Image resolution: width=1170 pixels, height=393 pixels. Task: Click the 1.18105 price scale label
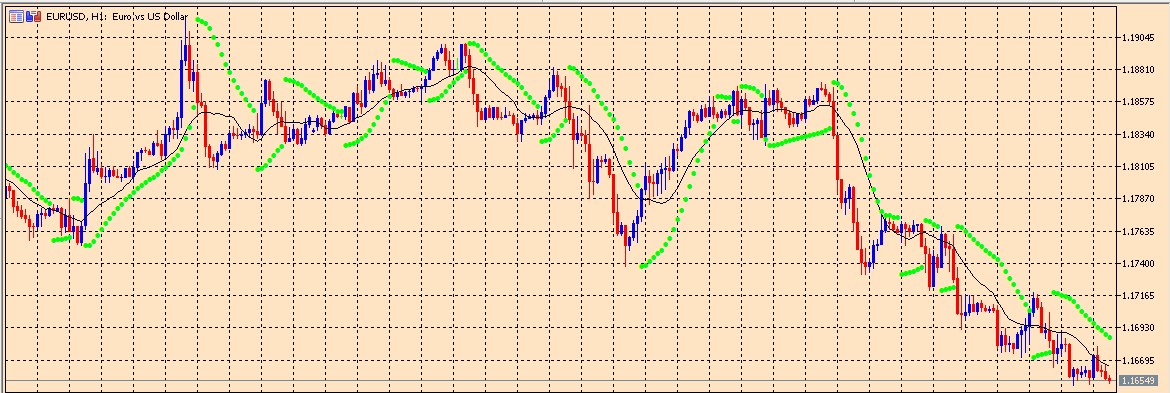click(x=1139, y=166)
